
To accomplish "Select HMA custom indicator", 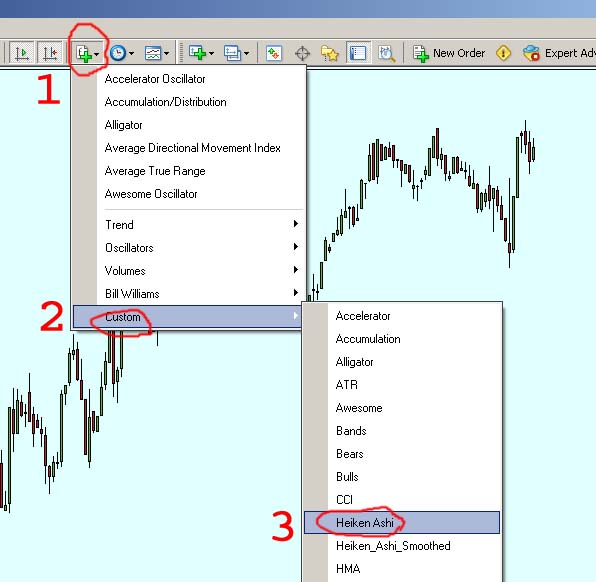I will (402, 569).
